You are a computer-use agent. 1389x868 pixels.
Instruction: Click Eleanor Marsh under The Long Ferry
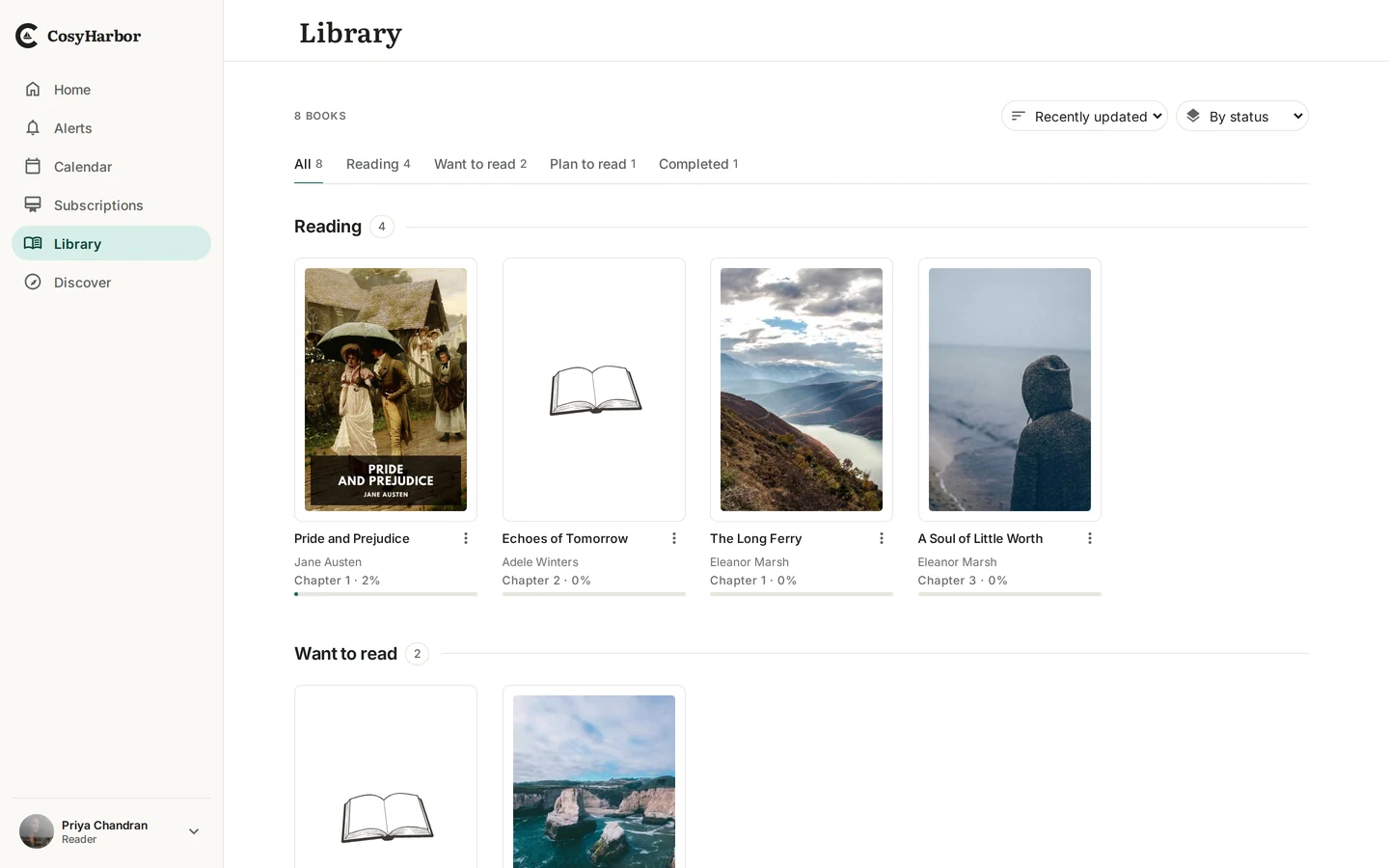point(749,562)
